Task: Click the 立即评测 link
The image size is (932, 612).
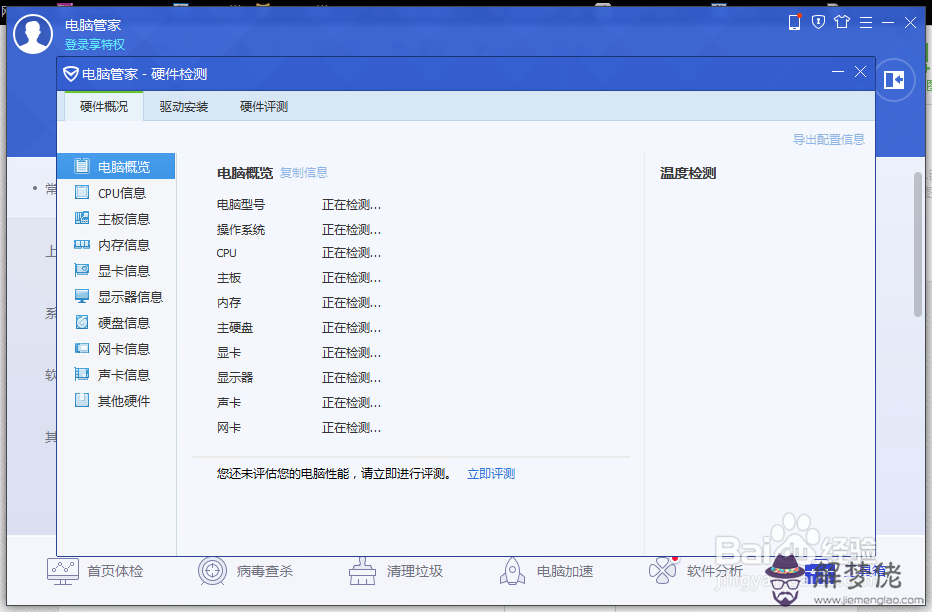Action: tap(491, 474)
